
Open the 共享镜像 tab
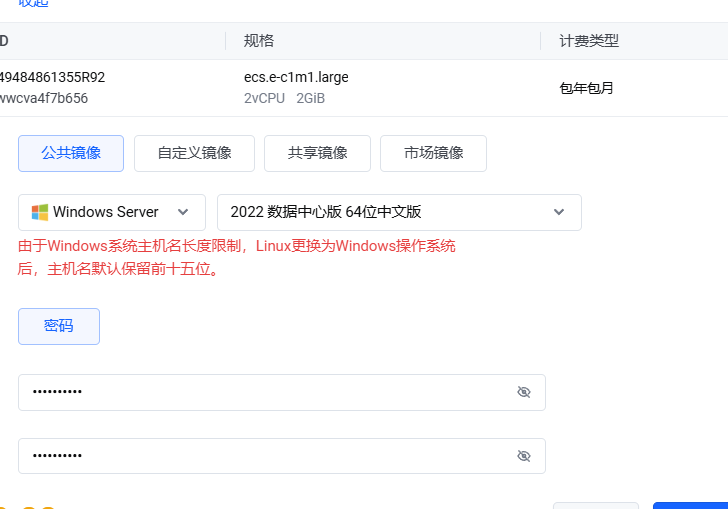tap(317, 153)
